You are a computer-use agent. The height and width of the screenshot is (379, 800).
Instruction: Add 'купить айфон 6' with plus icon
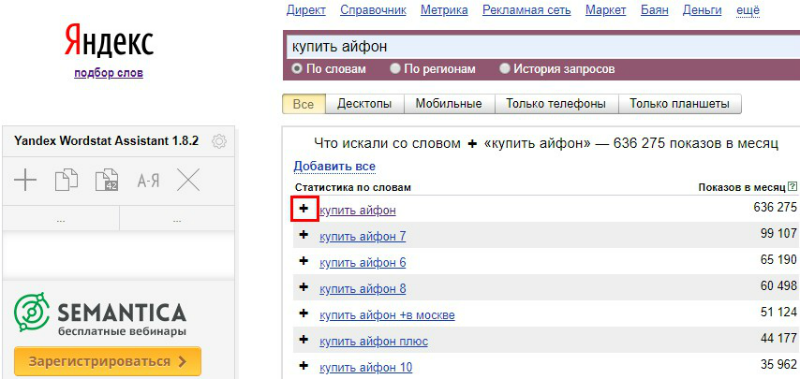coord(304,261)
